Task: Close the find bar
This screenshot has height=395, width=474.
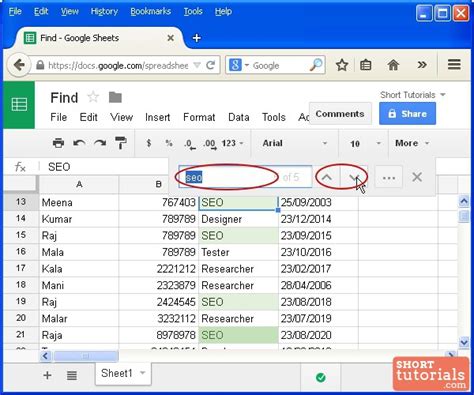Action: tap(417, 177)
